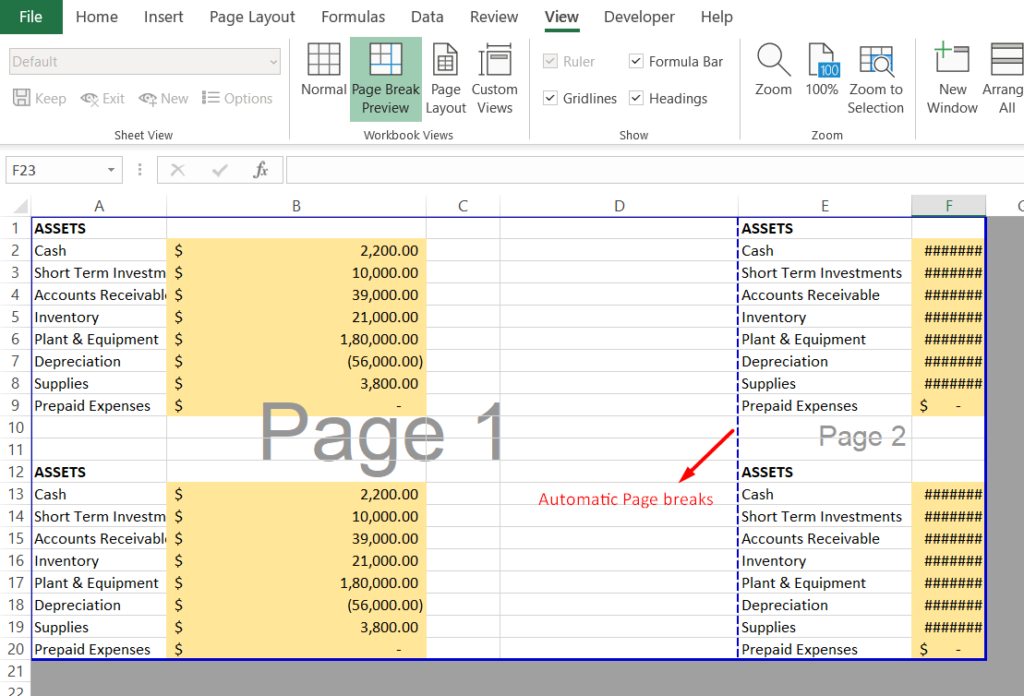Click cell E9 Prepaid Expenses
The width and height of the screenshot is (1024, 696).
[x=825, y=406]
